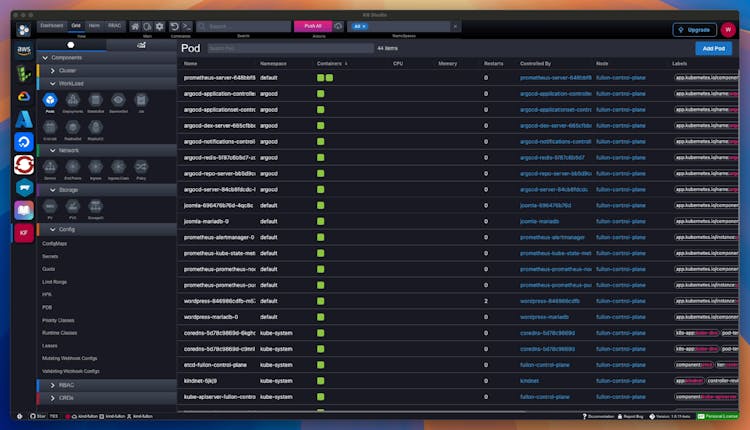Viewport: 750px width, 430px height.
Task: Open Limit Range in the Config list
Action: [x=55, y=282]
